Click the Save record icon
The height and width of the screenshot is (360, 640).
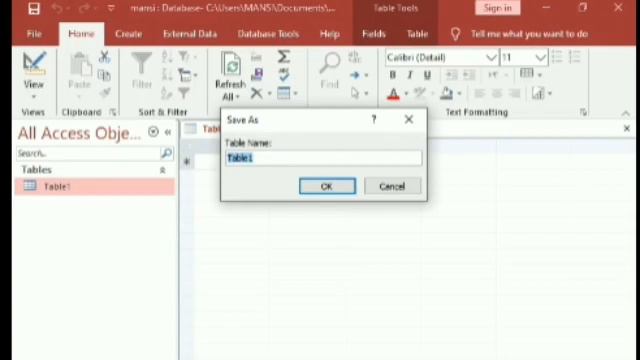257,75
